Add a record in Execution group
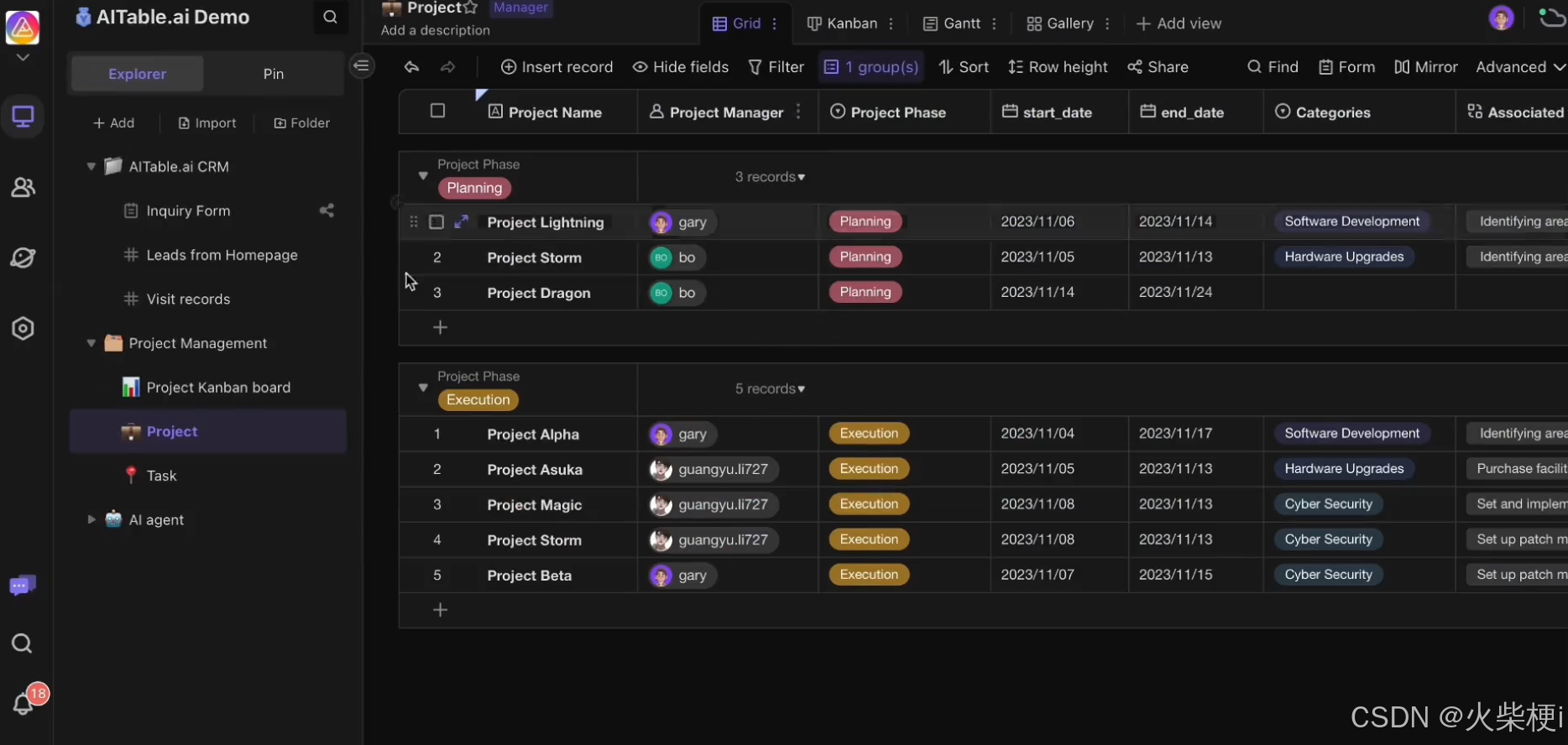The height and width of the screenshot is (745, 1568). coord(440,610)
